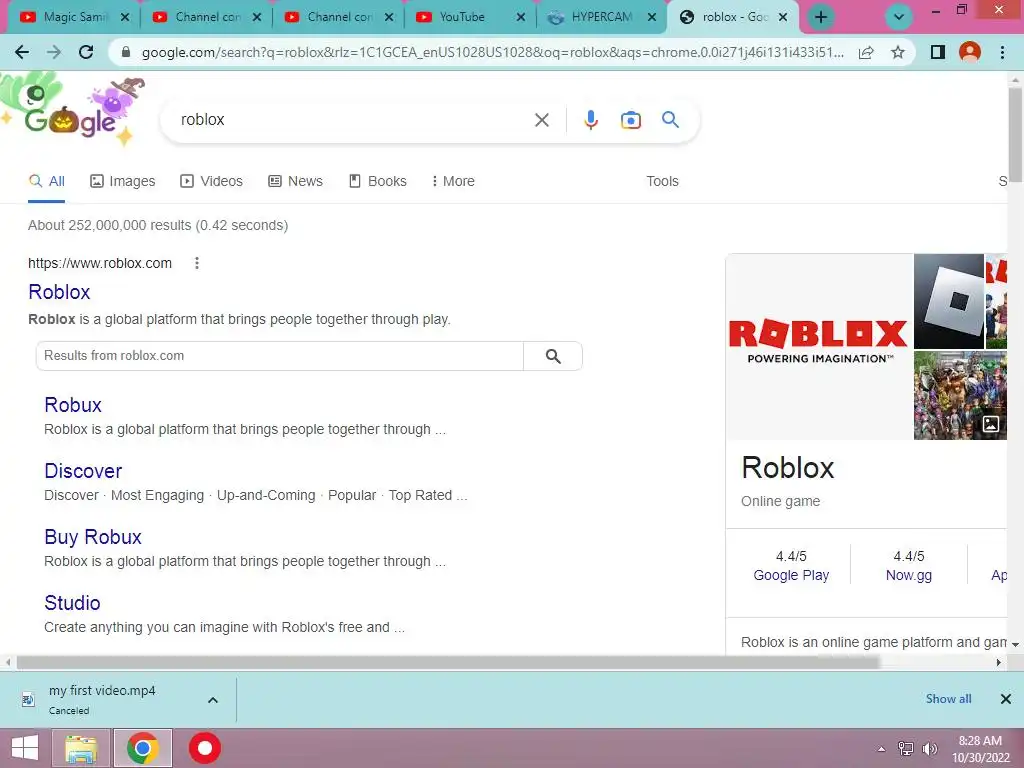Select the Videos search tab

point(212,182)
